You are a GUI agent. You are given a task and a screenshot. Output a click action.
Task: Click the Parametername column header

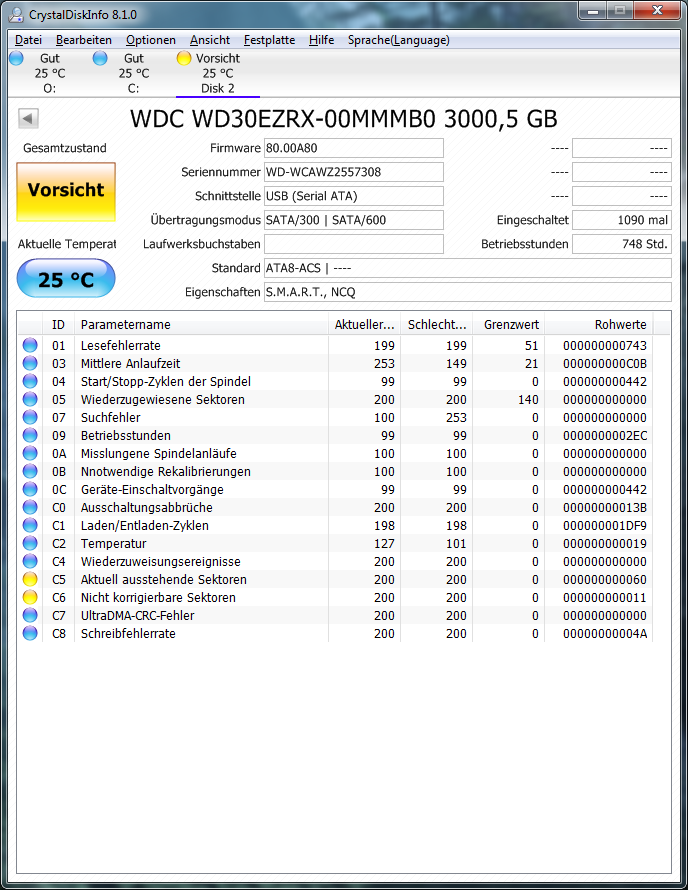click(202, 324)
